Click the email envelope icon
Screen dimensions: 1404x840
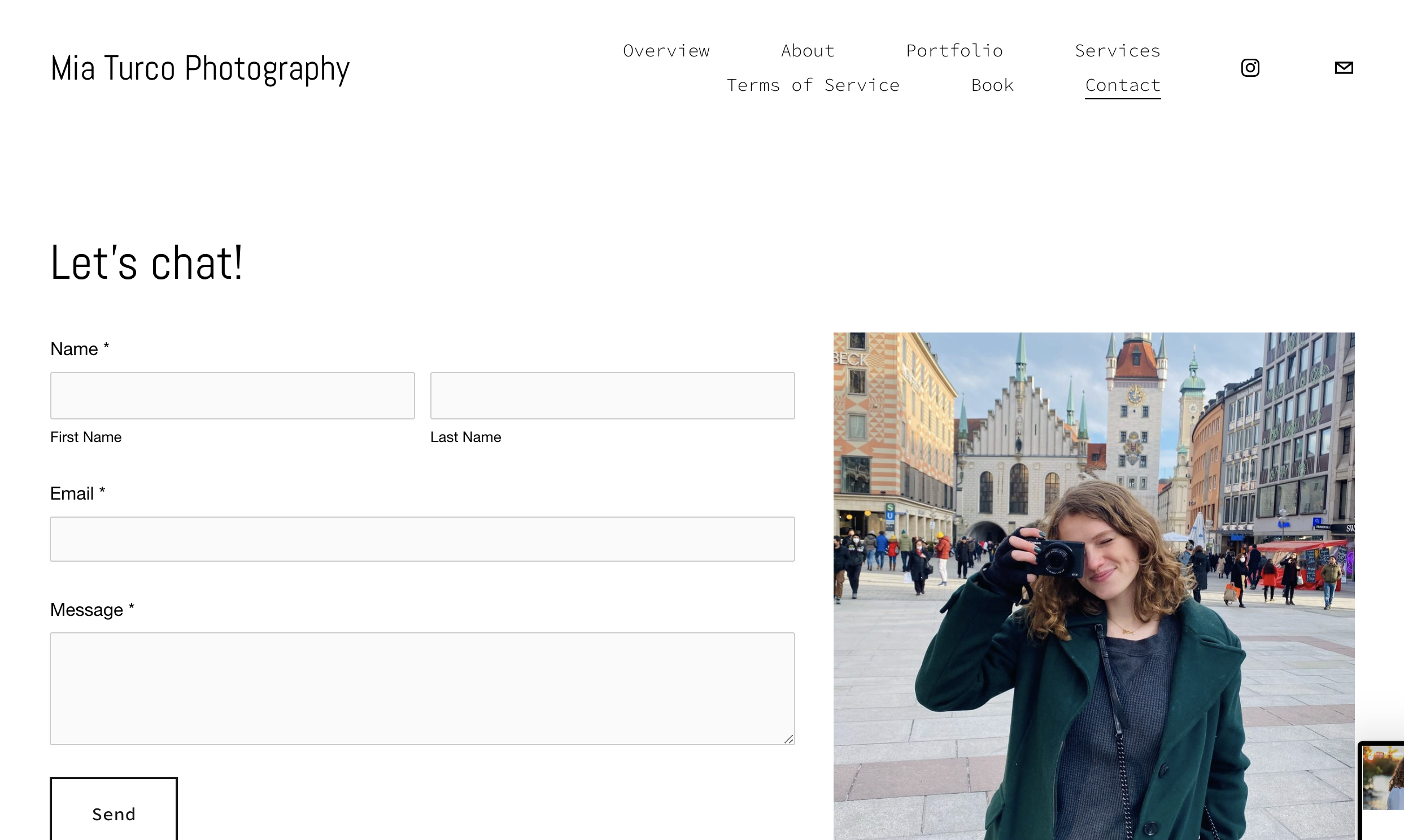[1344, 68]
